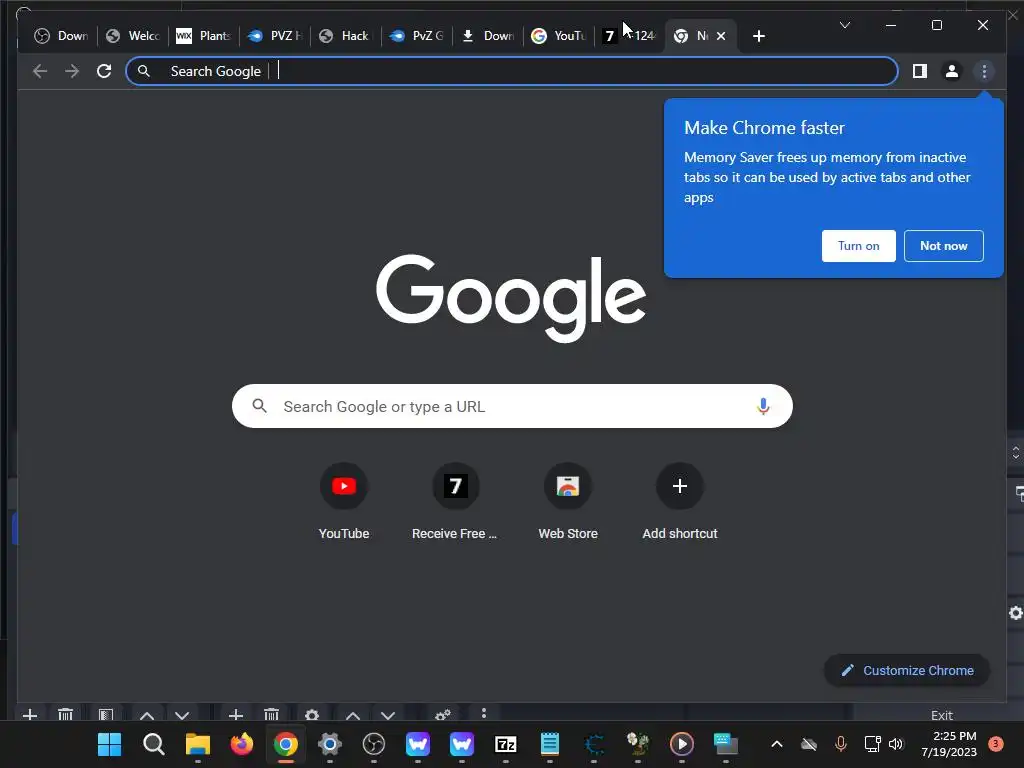
Task: Start a voice search with the microphone icon
Action: (763, 406)
